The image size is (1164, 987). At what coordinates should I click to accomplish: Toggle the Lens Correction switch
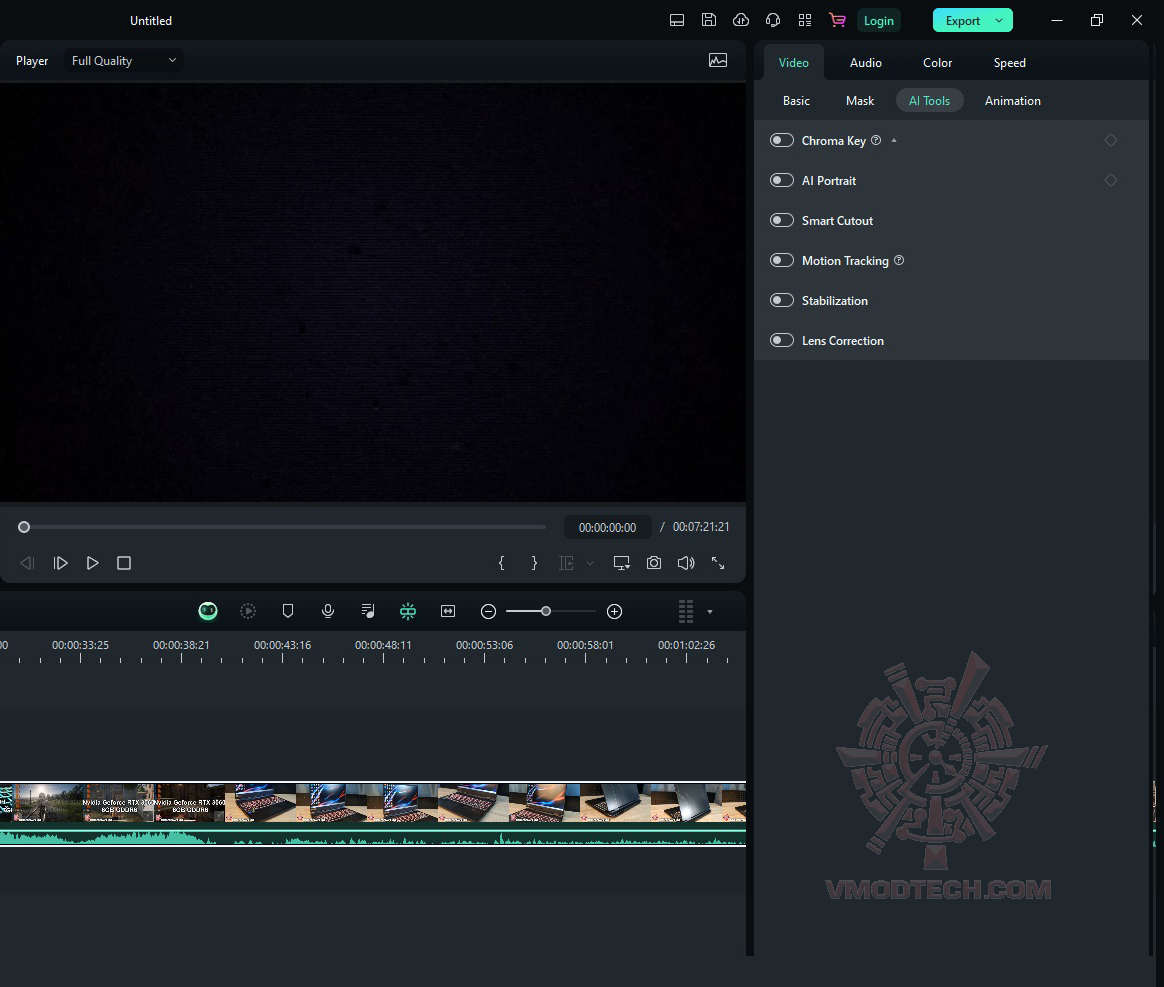click(x=782, y=341)
